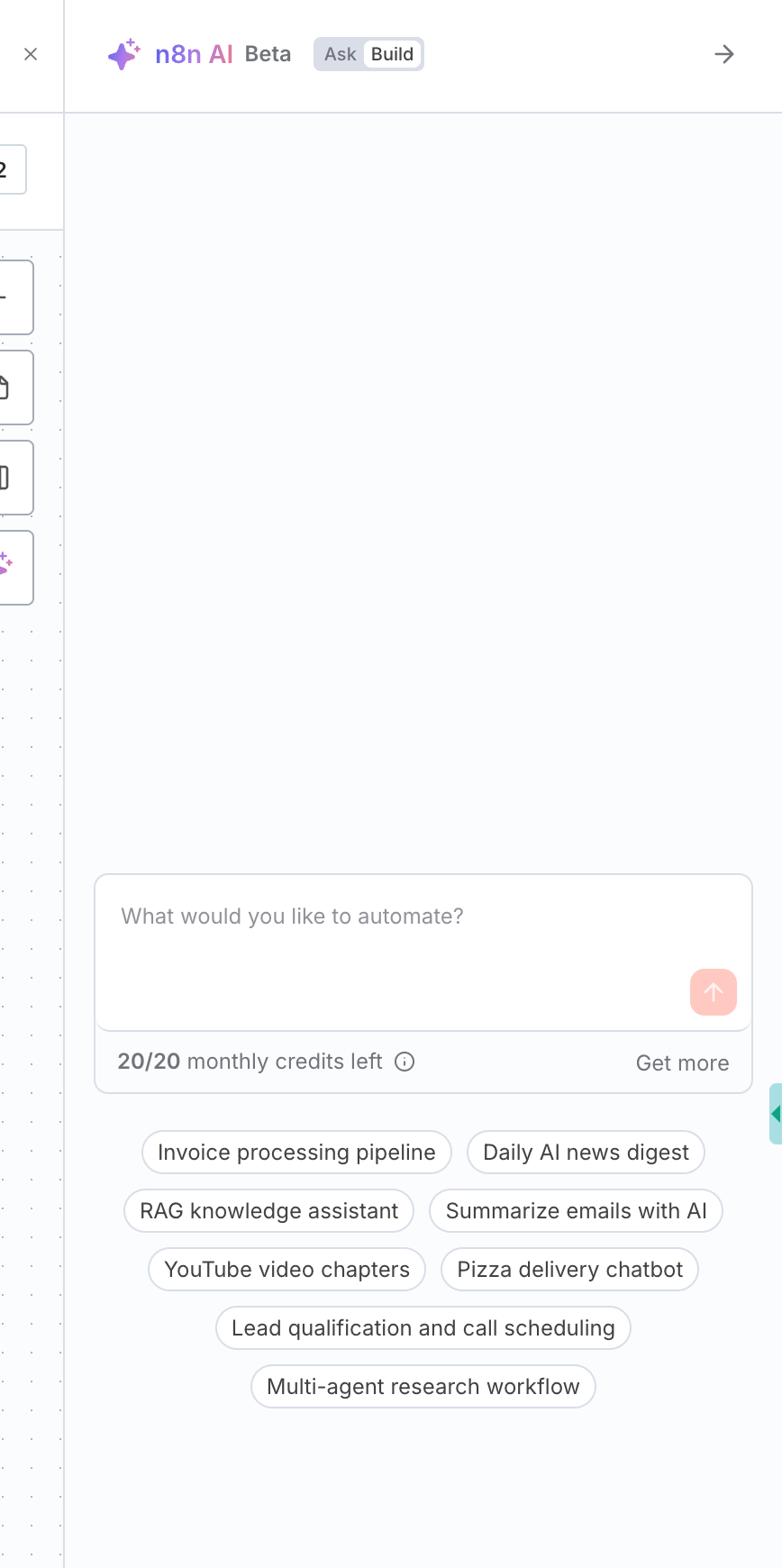Image resolution: width=782 pixels, height=1568 pixels.
Task: Choose the Summarize emails with AI chip
Action: 576,1211
